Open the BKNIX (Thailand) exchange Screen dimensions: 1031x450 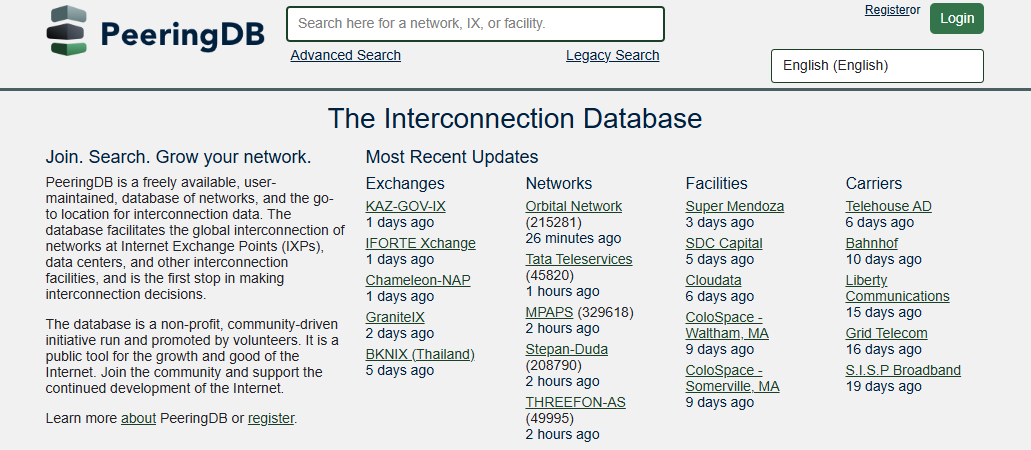point(420,354)
